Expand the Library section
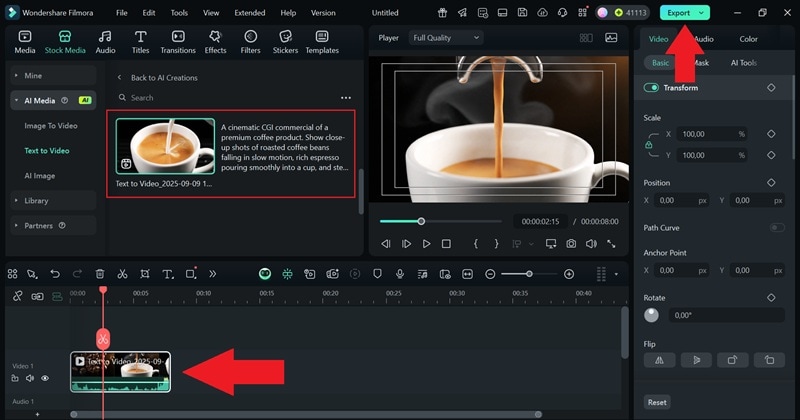This screenshot has width=800, height=420. pyautogui.click(x=53, y=201)
